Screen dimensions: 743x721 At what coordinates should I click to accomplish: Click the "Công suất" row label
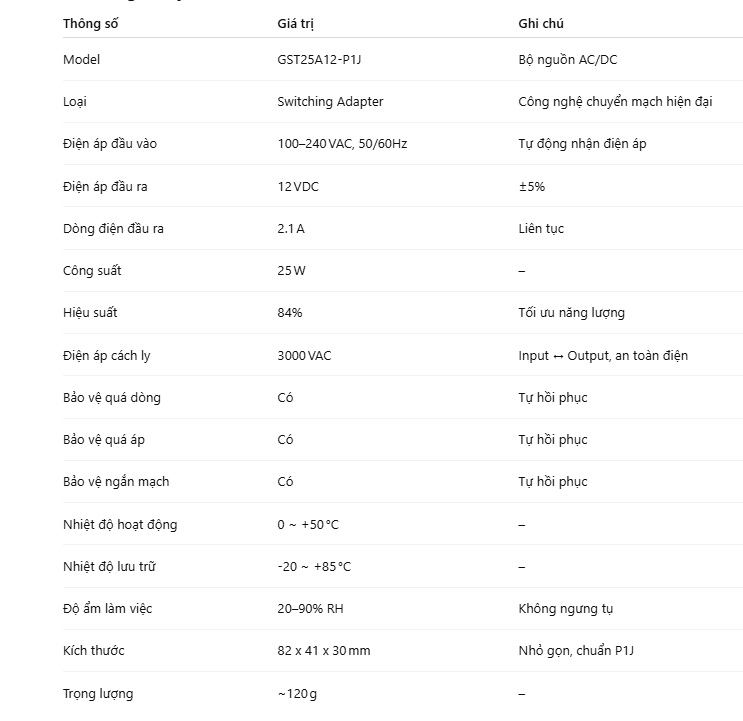(92, 271)
